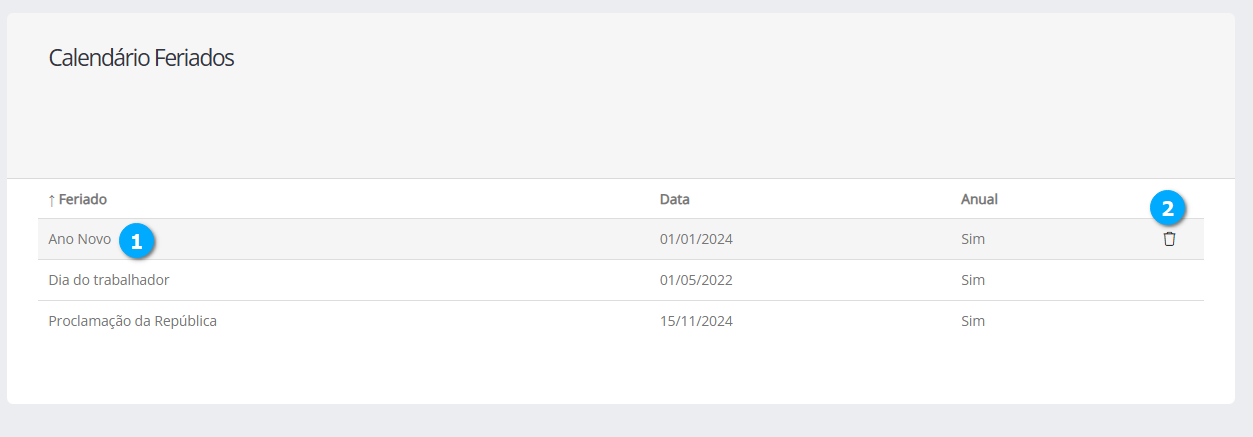The width and height of the screenshot is (1253, 437).
Task: Open the Proclamação da República holiday
Action: (x=132, y=321)
